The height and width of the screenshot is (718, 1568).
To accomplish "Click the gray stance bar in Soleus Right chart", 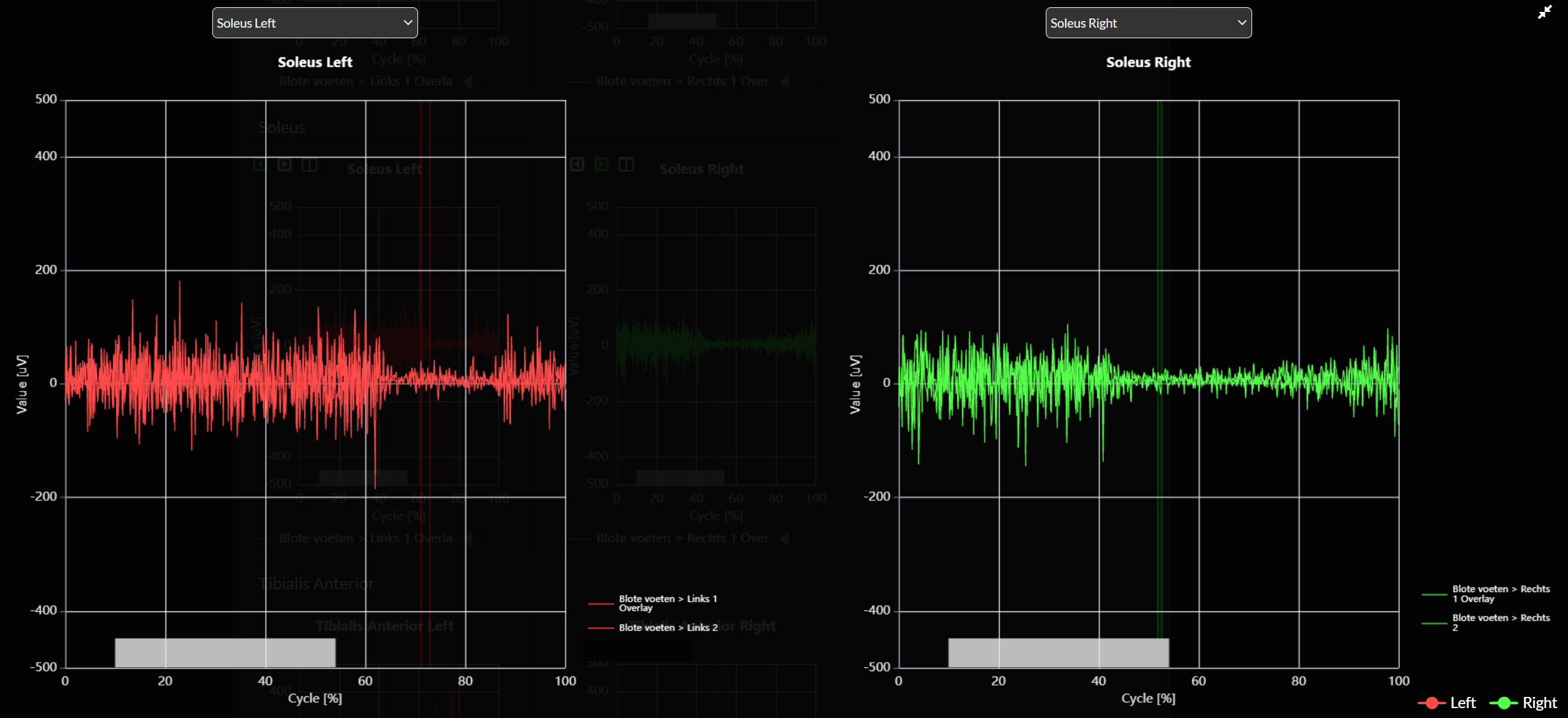I will tap(1058, 653).
